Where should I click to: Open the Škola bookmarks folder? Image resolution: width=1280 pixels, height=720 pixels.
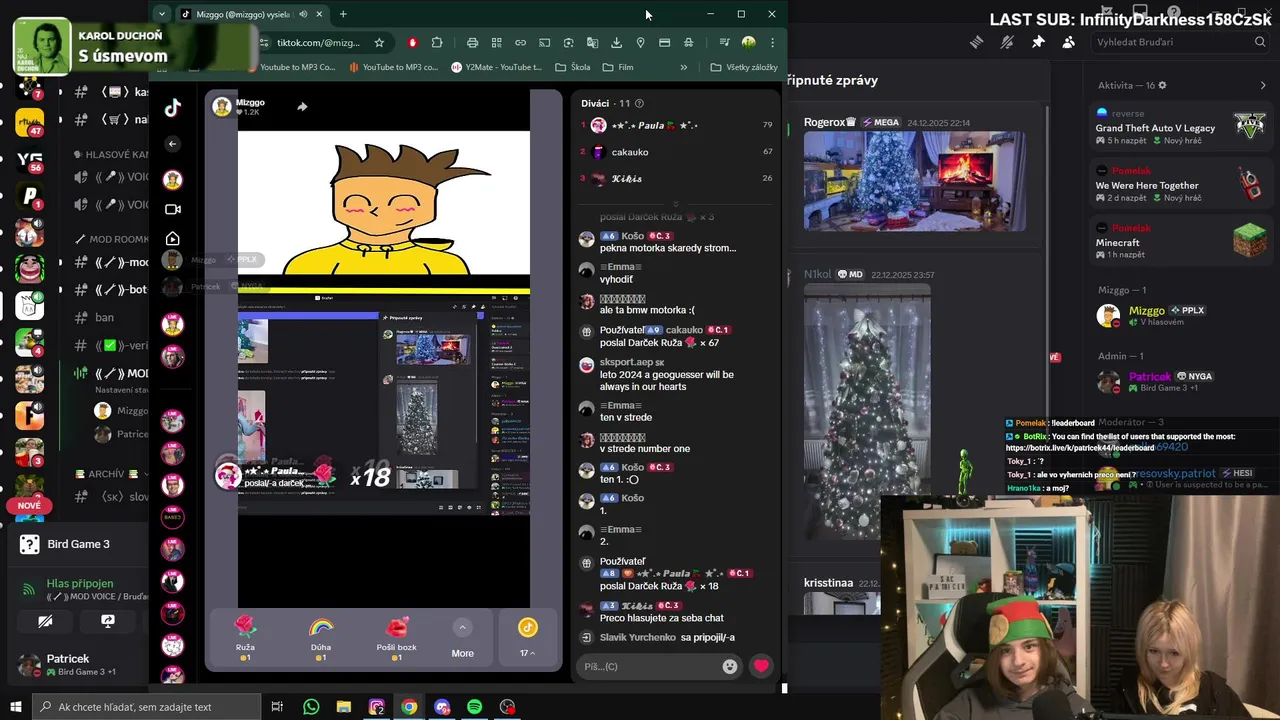pyautogui.click(x=572, y=67)
